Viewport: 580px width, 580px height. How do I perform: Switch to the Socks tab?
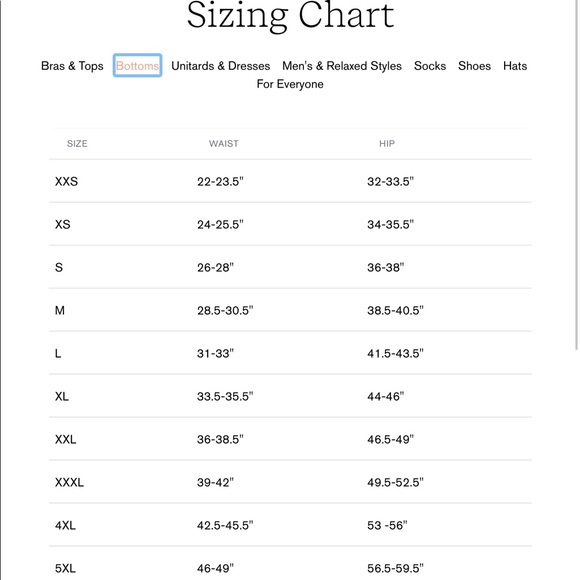[430, 66]
